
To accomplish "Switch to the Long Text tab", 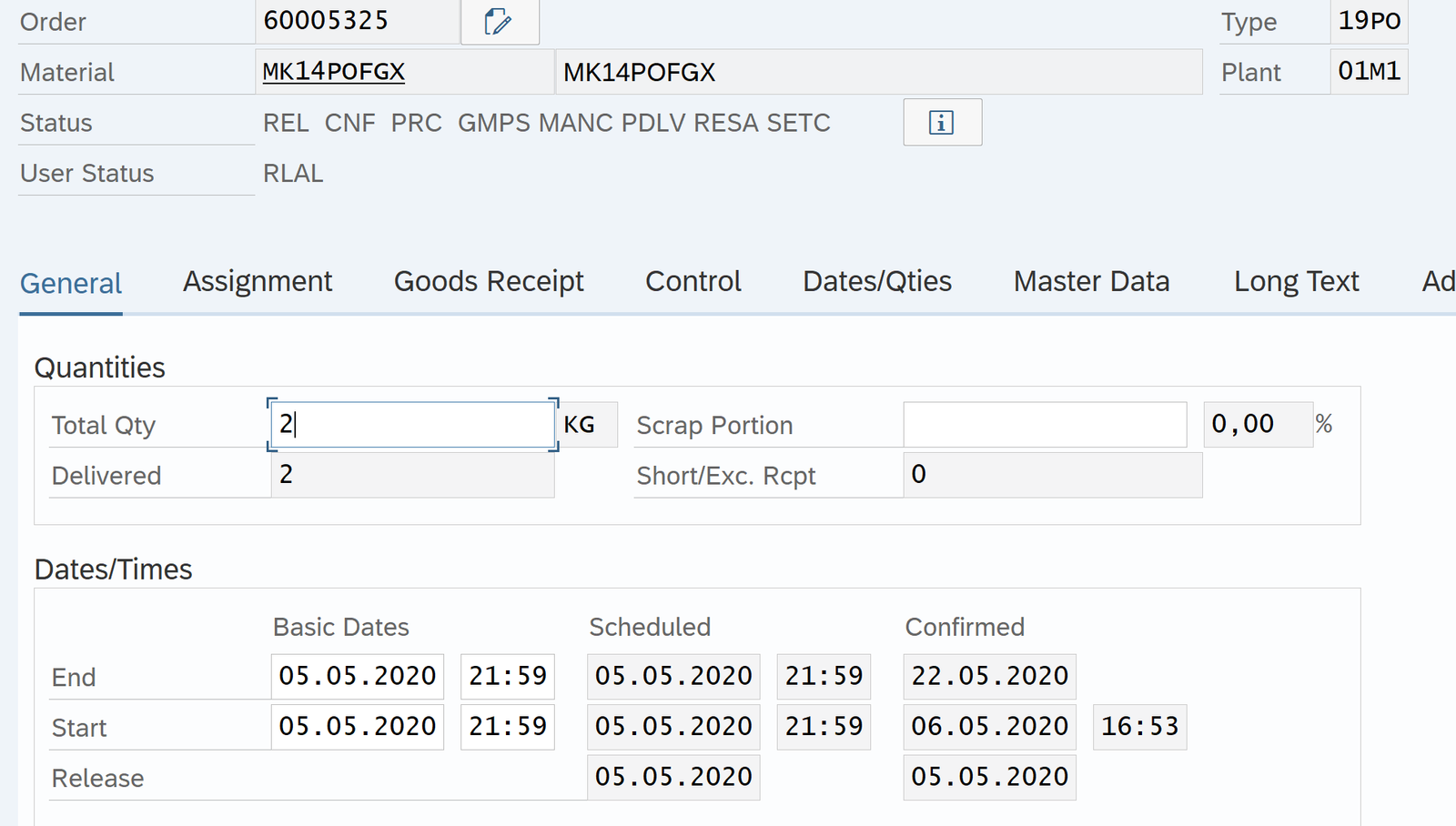I will coord(1296,282).
